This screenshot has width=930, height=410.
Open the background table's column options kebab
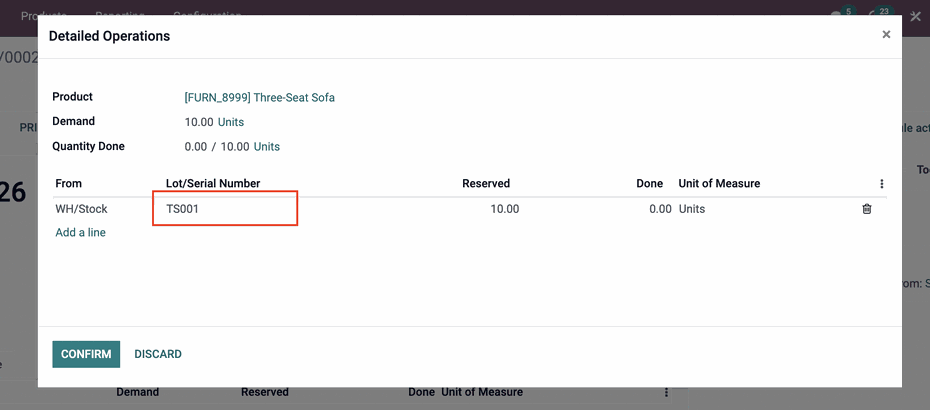click(667, 392)
